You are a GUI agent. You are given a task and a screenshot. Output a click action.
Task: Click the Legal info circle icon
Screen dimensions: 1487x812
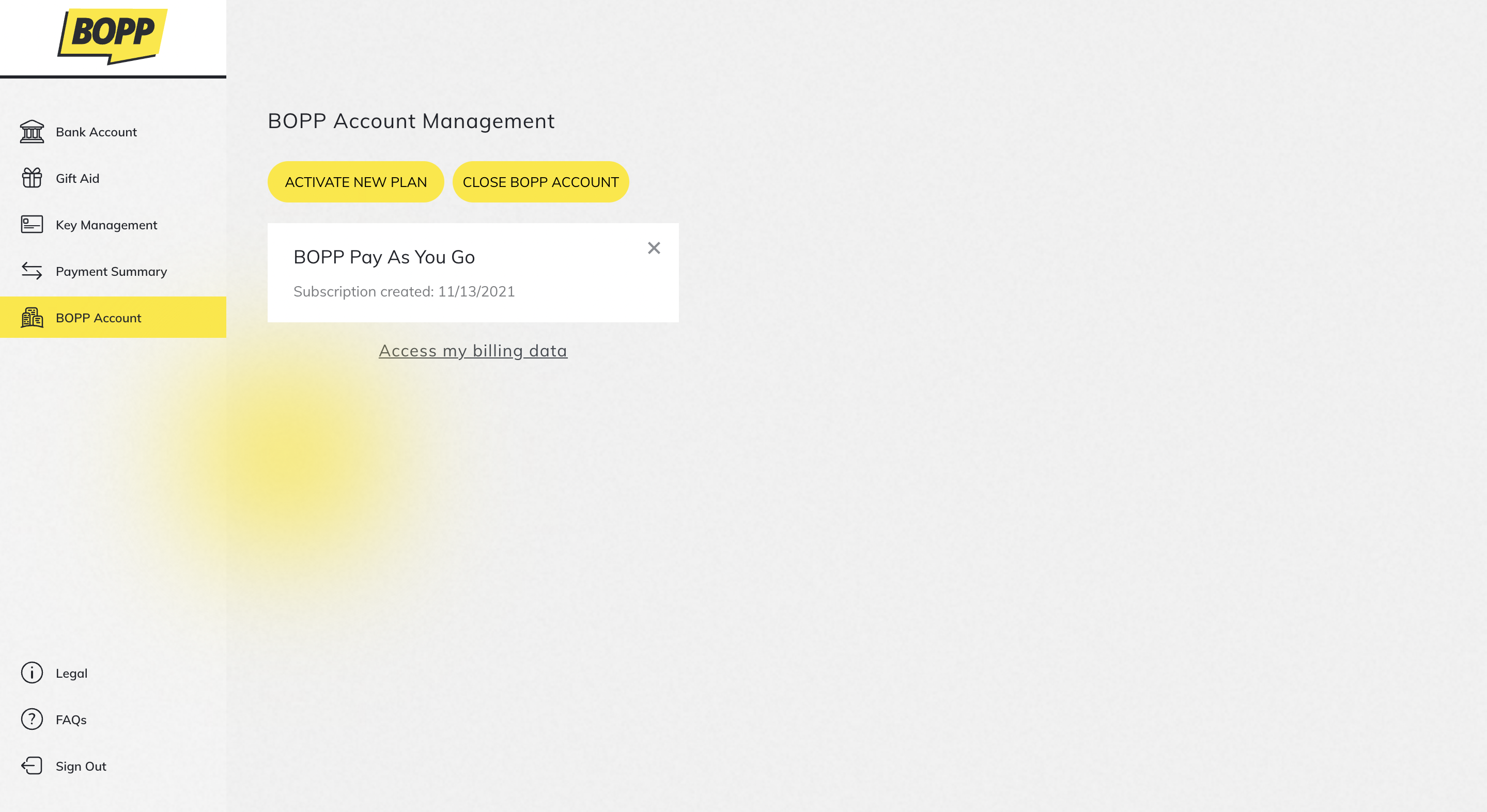tap(32, 673)
